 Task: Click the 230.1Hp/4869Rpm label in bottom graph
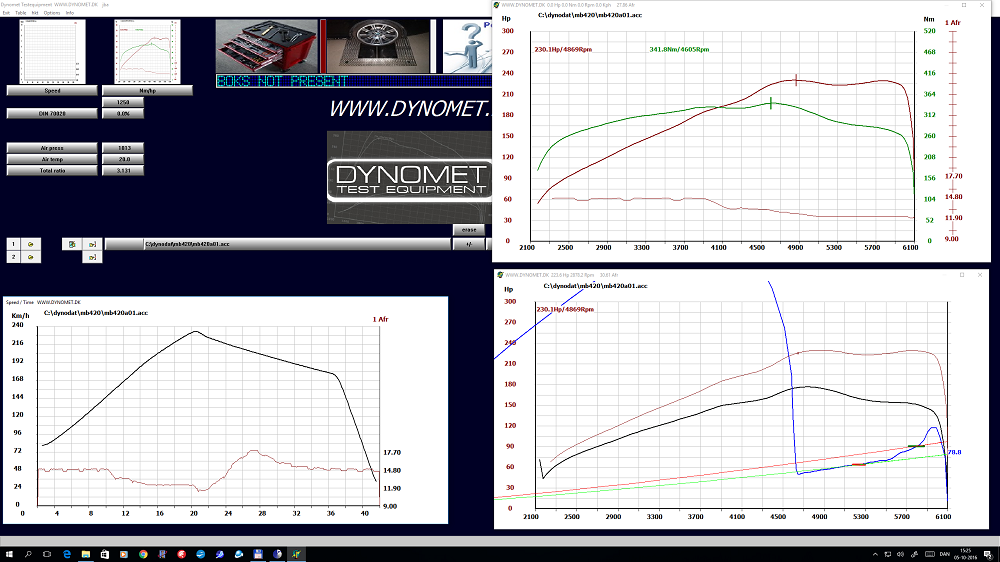tap(565, 309)
